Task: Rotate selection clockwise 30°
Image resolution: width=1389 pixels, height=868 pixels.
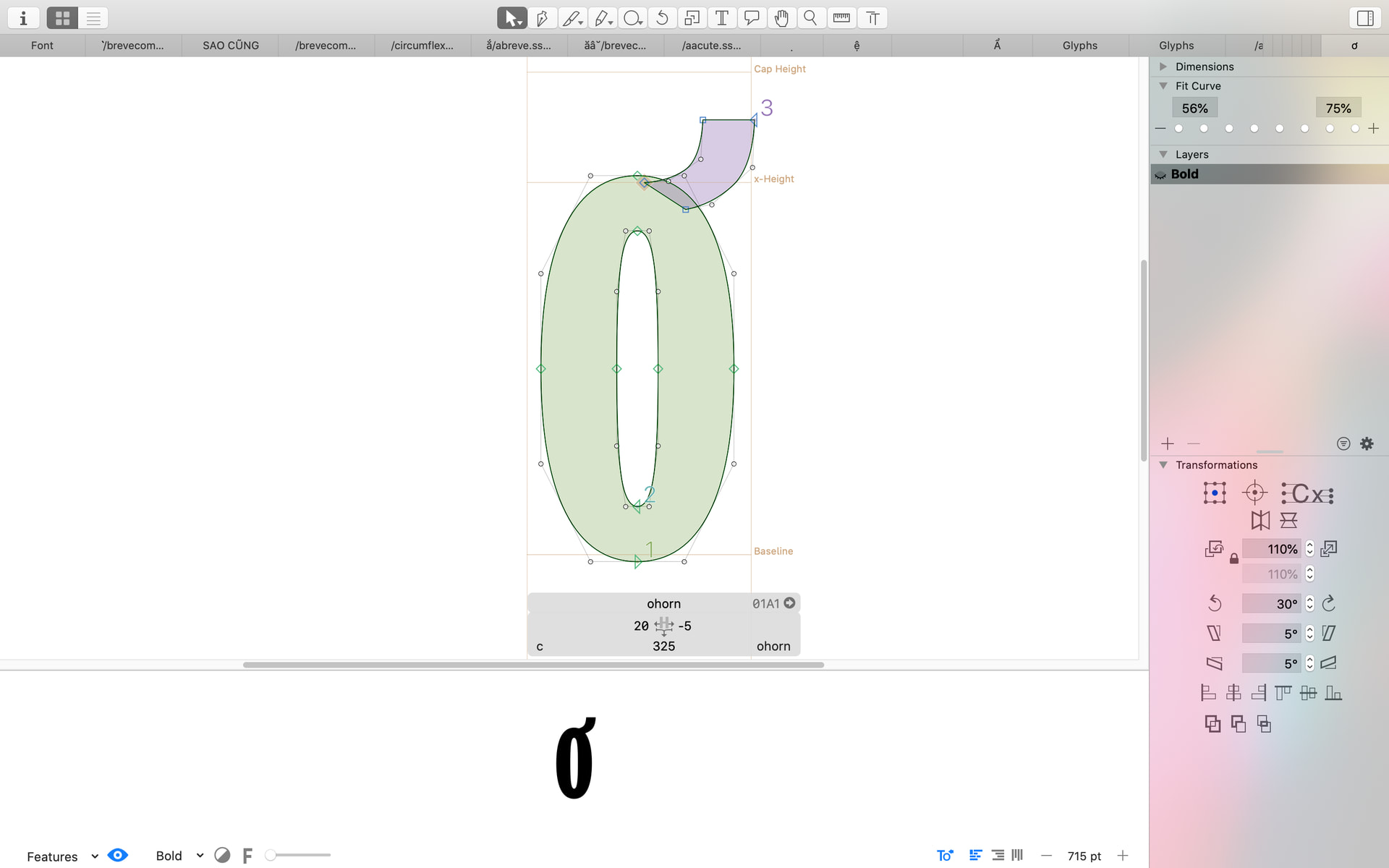Action: click(1329, 603)
